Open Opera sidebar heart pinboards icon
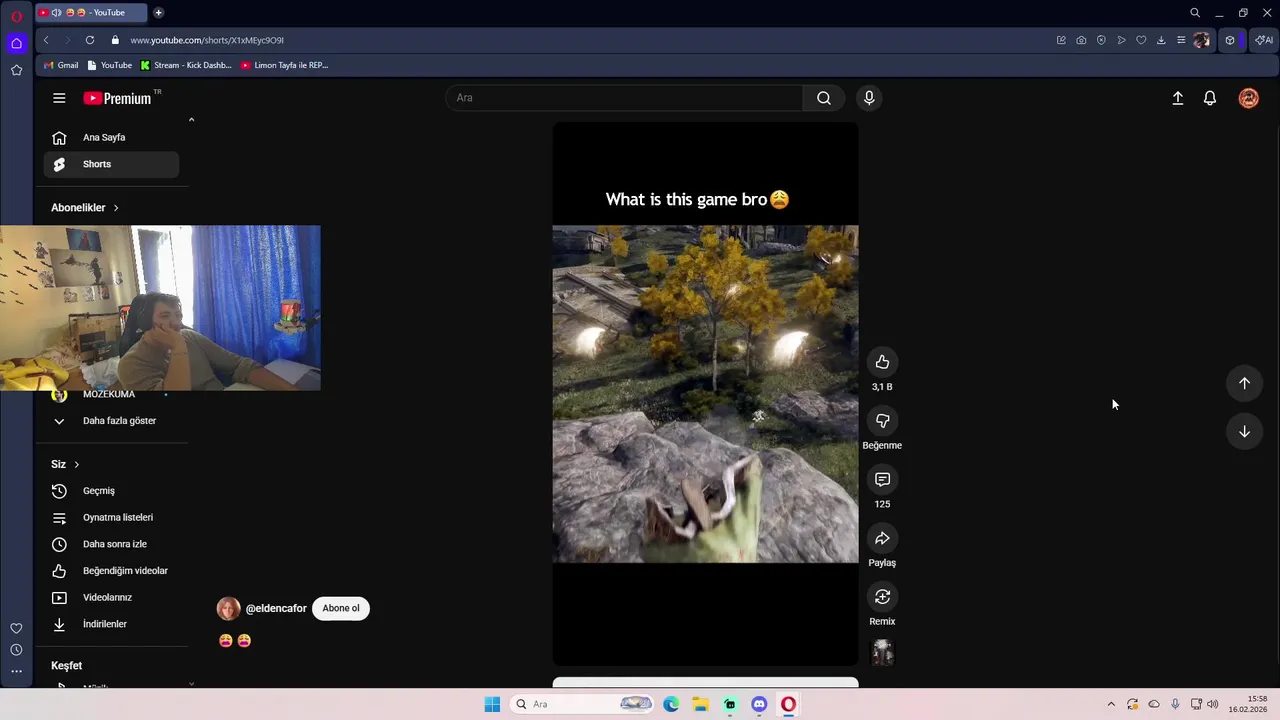This screenshot has height=720, width=1280. [x=16, y=628]
